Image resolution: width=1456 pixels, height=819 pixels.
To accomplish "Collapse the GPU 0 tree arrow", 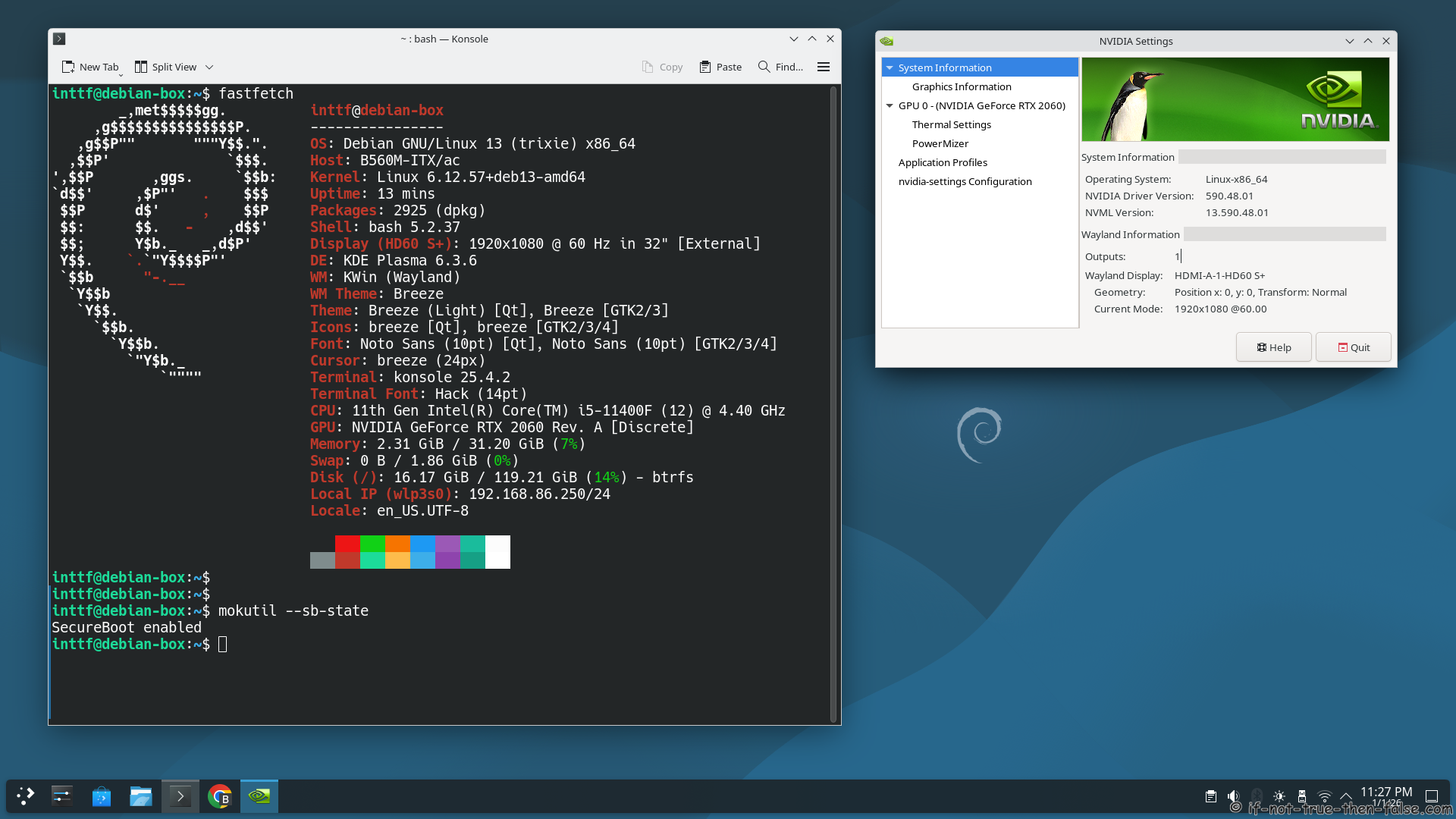I will coord(890,105).
